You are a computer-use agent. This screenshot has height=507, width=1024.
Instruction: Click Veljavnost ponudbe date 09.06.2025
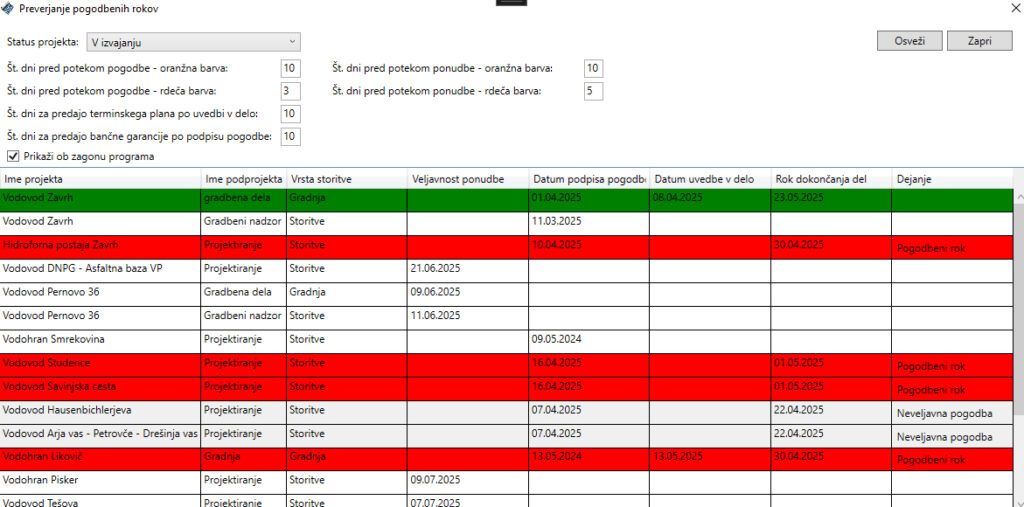click(436, 292)
